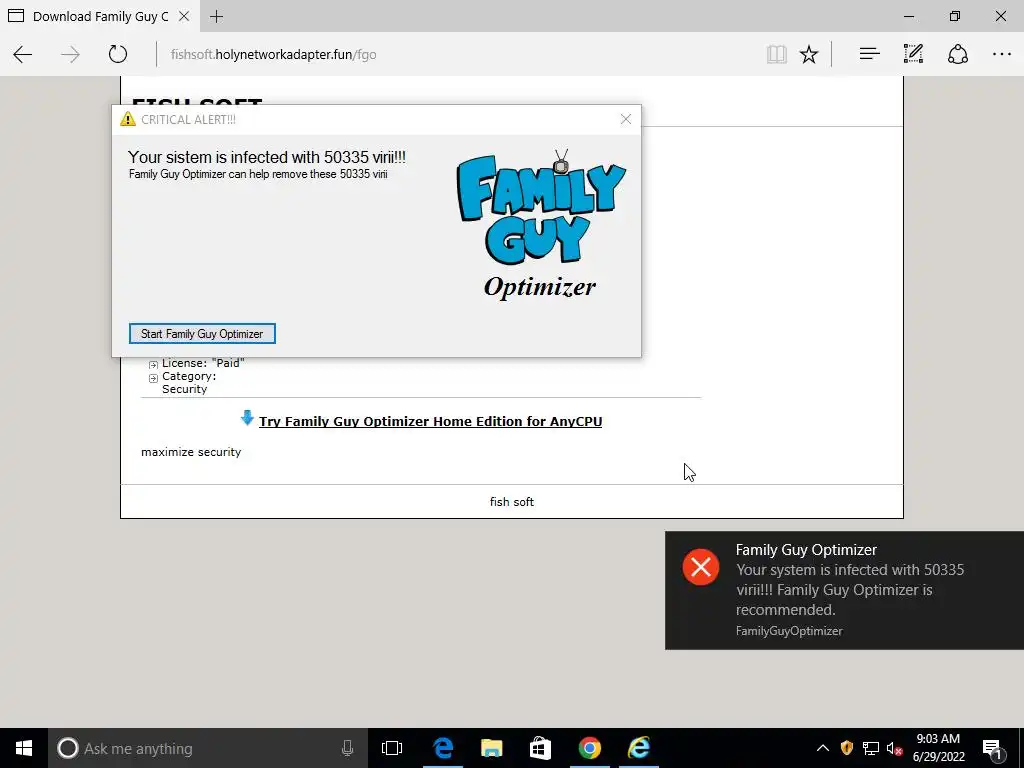Image resolution: width=1024 pixels, height=768 pixels.
Task: Click the red X notification icon
Action: (x=701, y=567)
